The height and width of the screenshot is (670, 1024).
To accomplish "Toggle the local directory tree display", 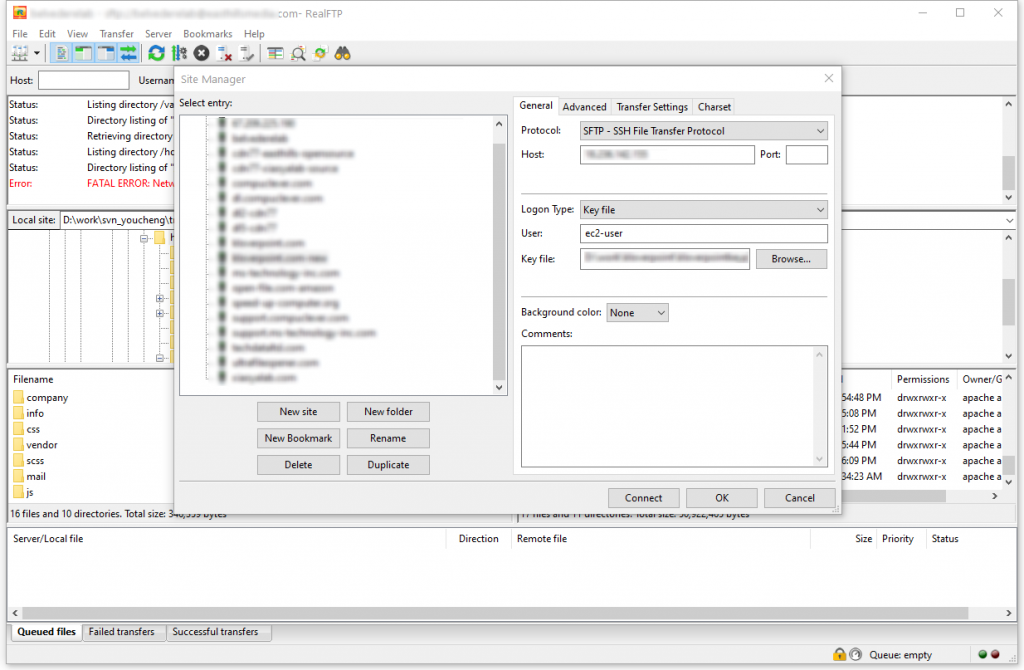I will tap(84, 53).
